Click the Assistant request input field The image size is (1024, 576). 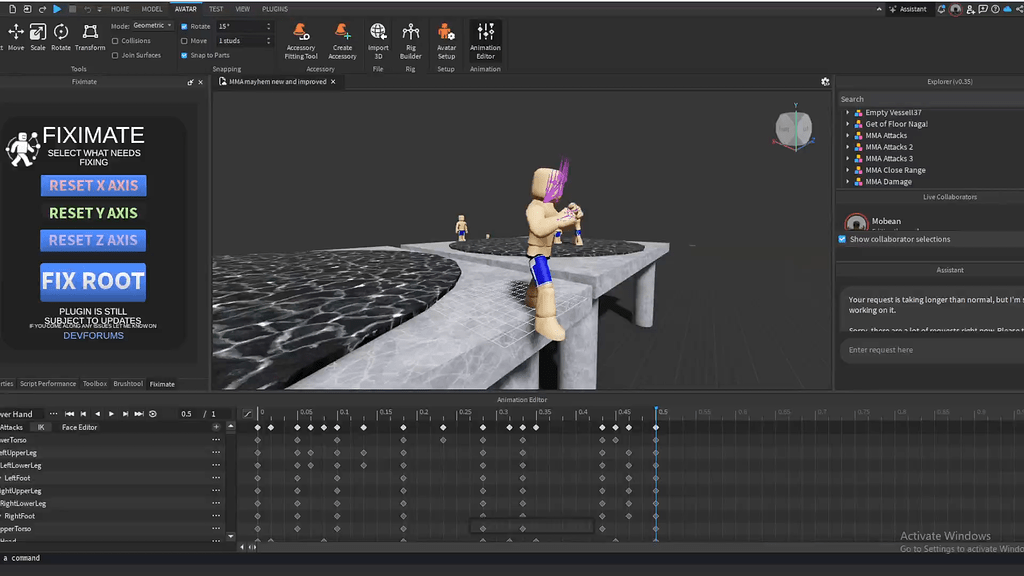(932, 350)
